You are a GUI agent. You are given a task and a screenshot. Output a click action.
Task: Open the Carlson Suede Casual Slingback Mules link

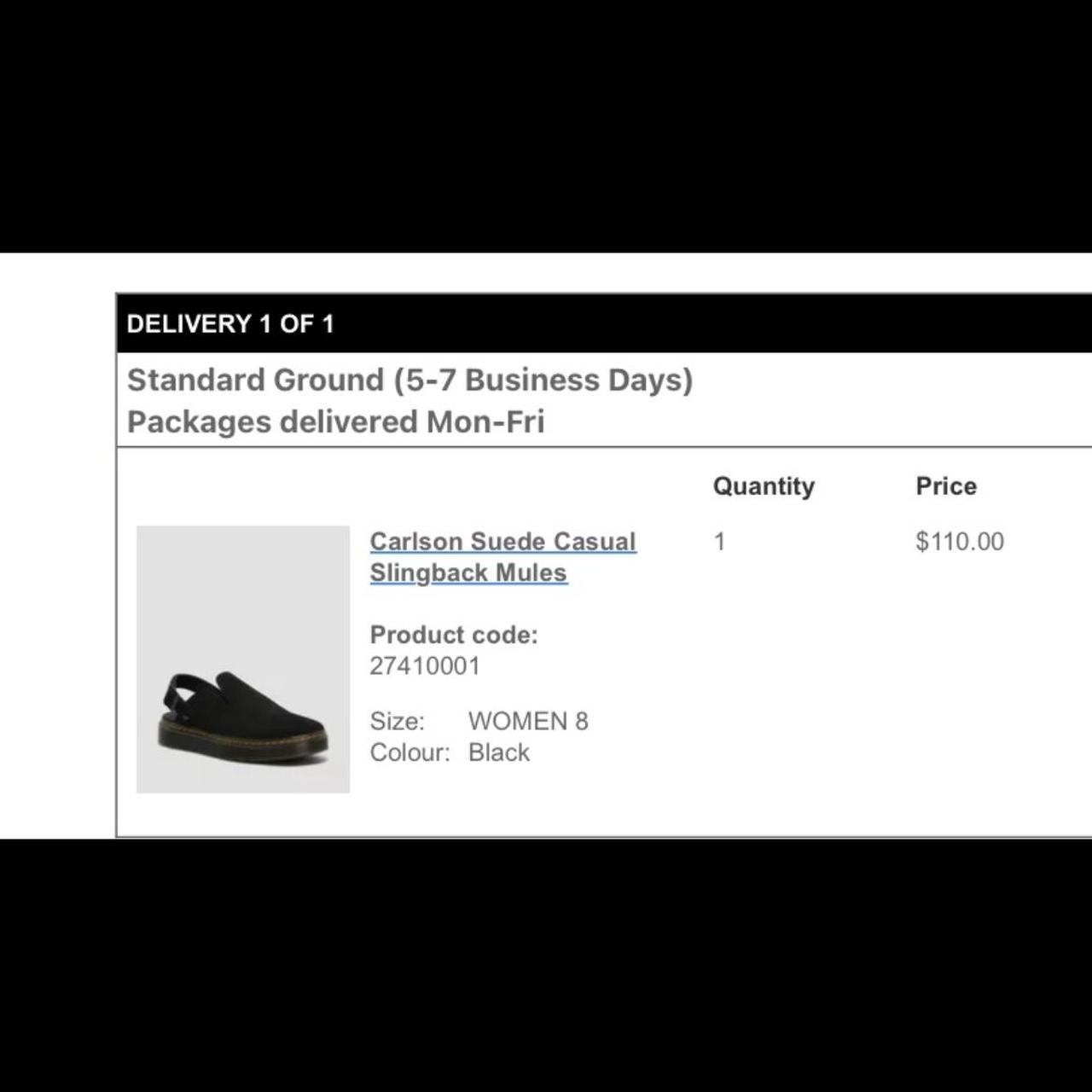502,556
